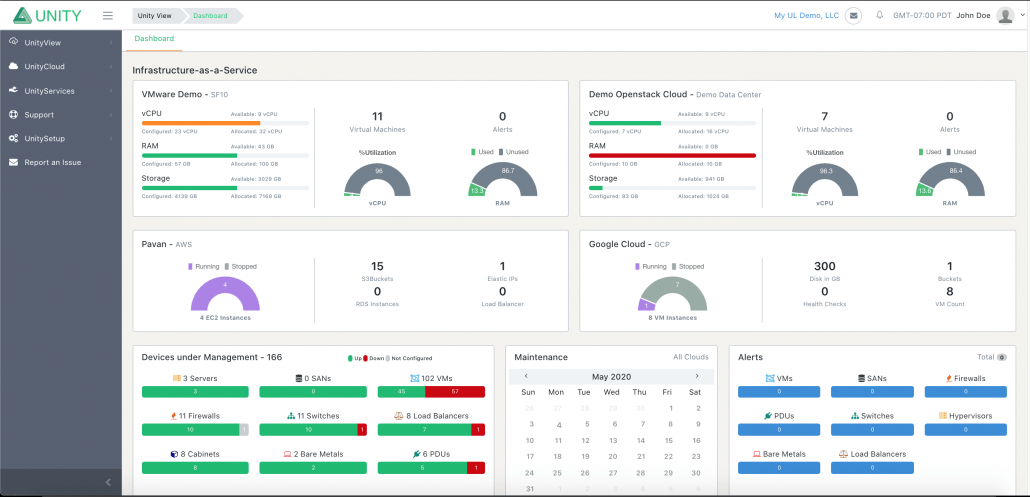
Task: Click the Cabinets cube icon
Action: click(174, 454)
